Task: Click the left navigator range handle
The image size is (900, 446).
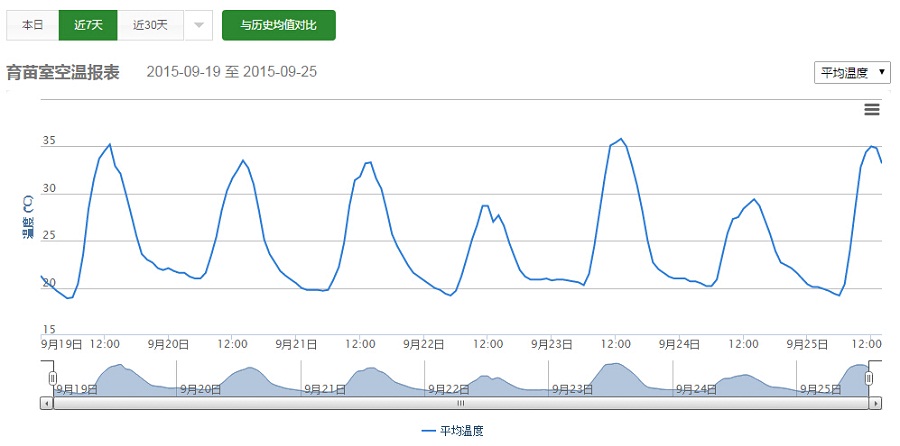Action: (x=52, y=378)
